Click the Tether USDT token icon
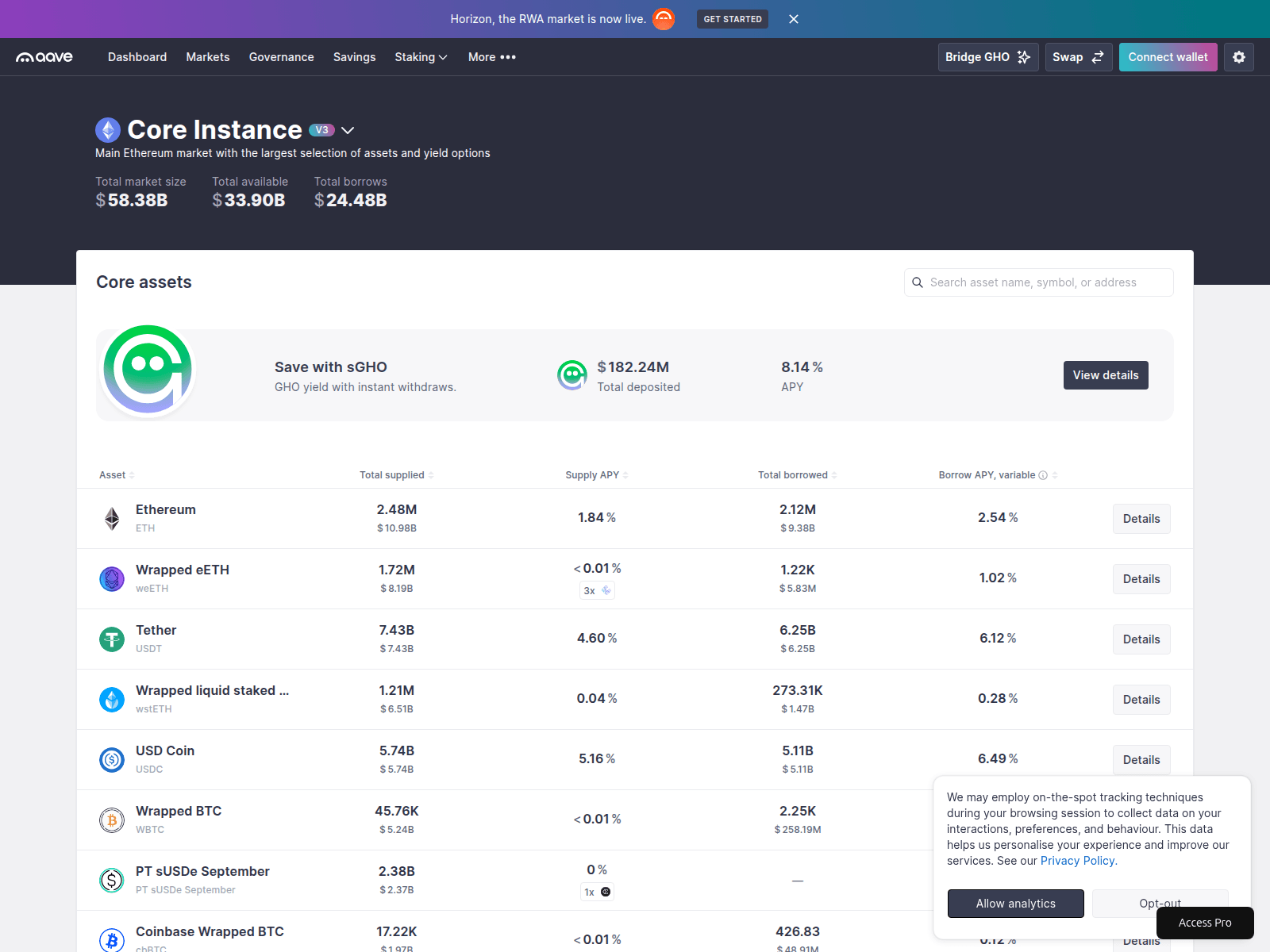 click(x=112, y=639)
